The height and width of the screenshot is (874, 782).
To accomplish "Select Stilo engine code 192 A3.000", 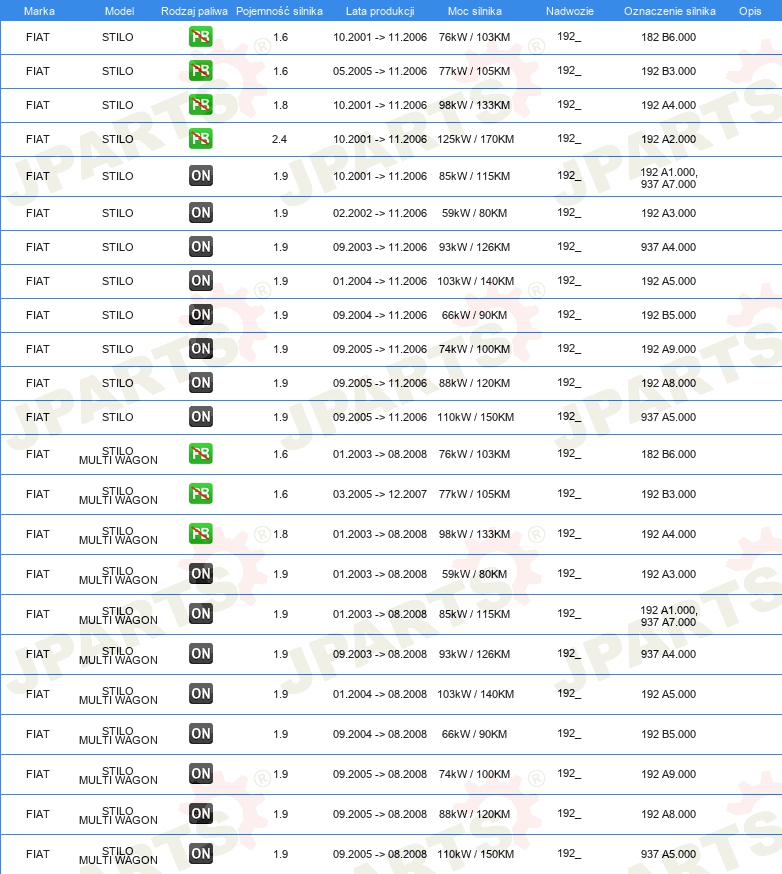I will [x=668, y=213].
